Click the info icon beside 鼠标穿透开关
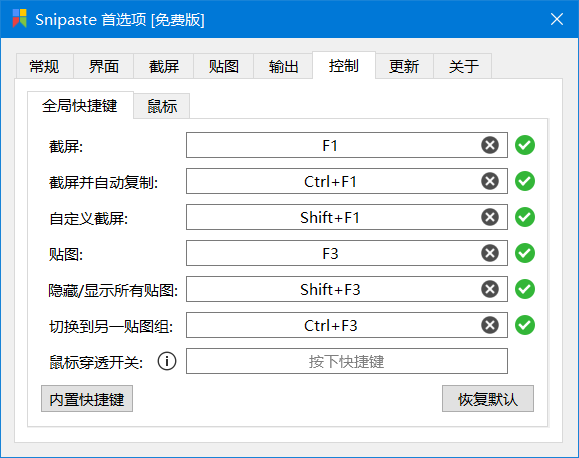This screenshot has height=458, width=579. [167, 361]
